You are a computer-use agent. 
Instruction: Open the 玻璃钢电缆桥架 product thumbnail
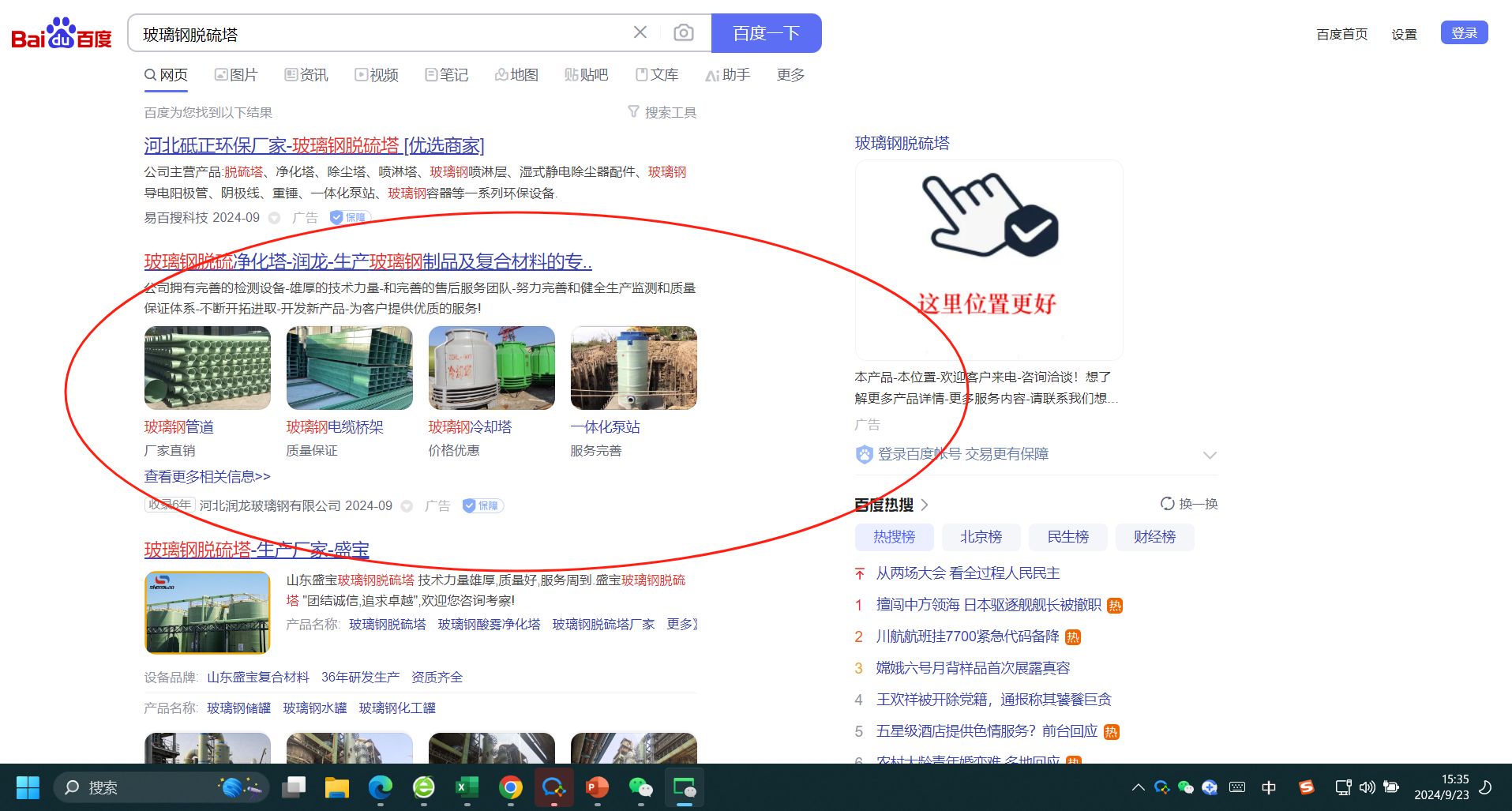[349, 368]
